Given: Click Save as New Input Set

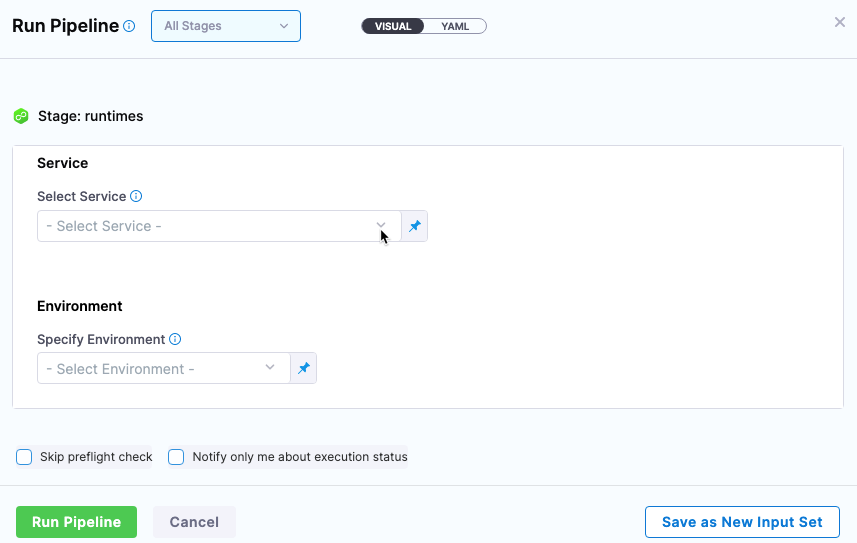Looking at the screenshot, I should pos(742,522).
